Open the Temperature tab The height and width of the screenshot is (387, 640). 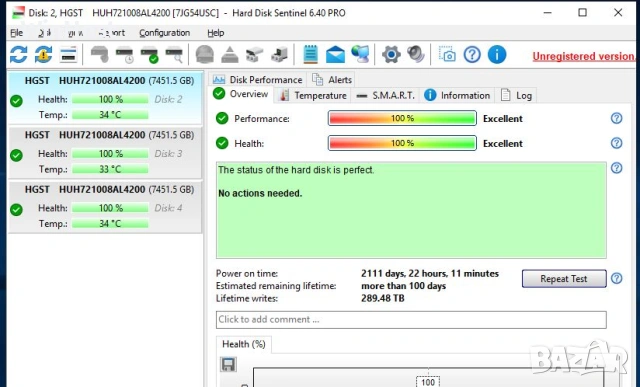313,96
